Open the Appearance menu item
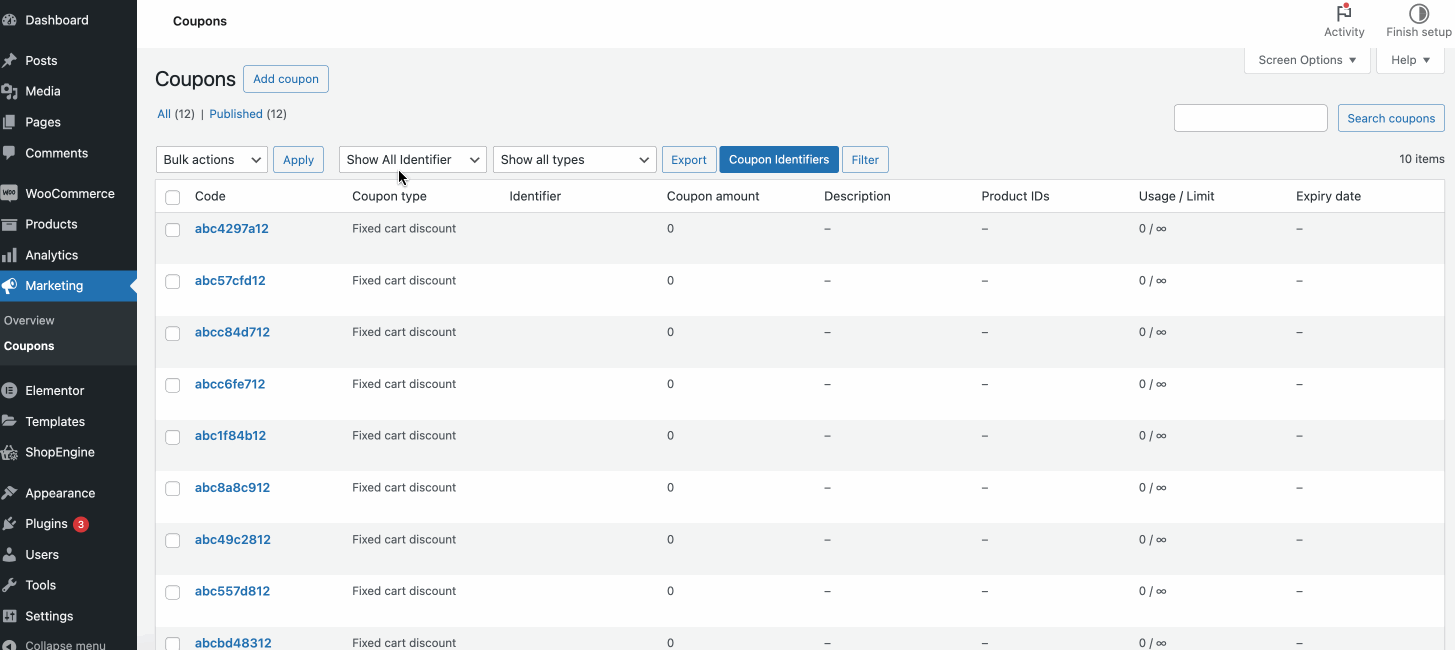 coord(69,493)
